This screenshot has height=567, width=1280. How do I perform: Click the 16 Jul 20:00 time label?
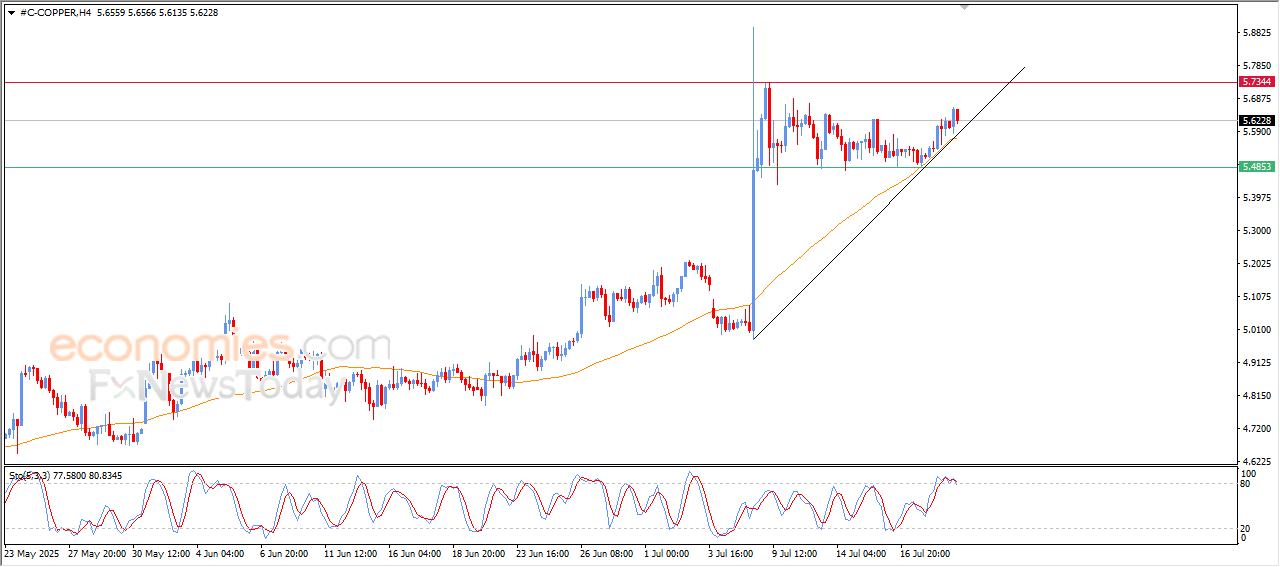tap(927, 553)
